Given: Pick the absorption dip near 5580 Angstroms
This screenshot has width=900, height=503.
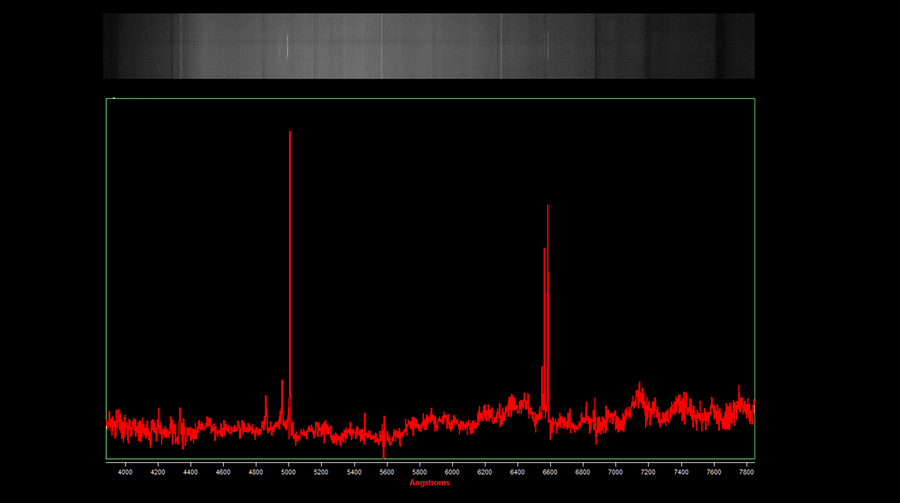Looking at the screenshot, I should tap(384, 452).
